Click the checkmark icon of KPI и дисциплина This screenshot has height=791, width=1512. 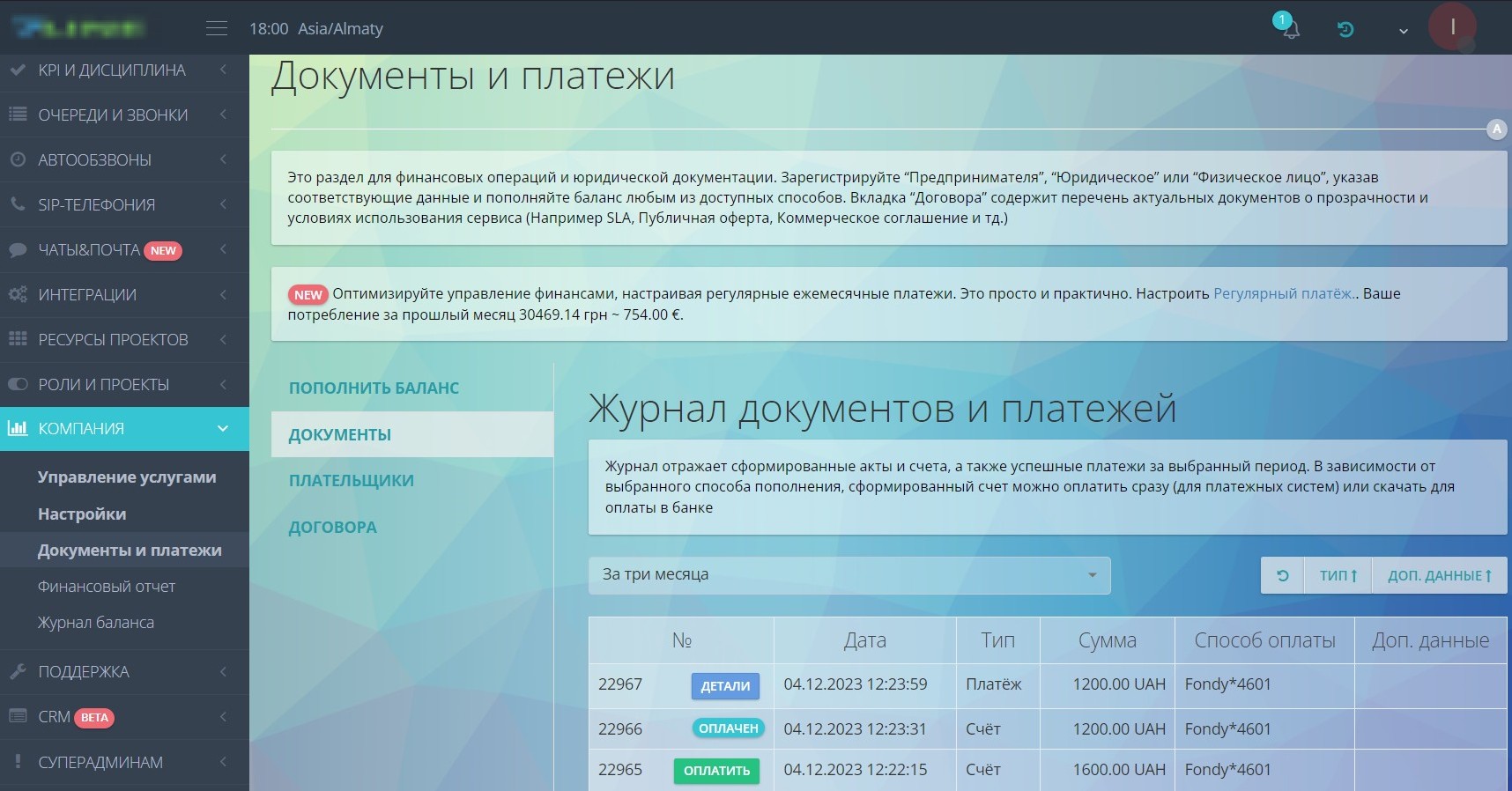tap(18, 70)
